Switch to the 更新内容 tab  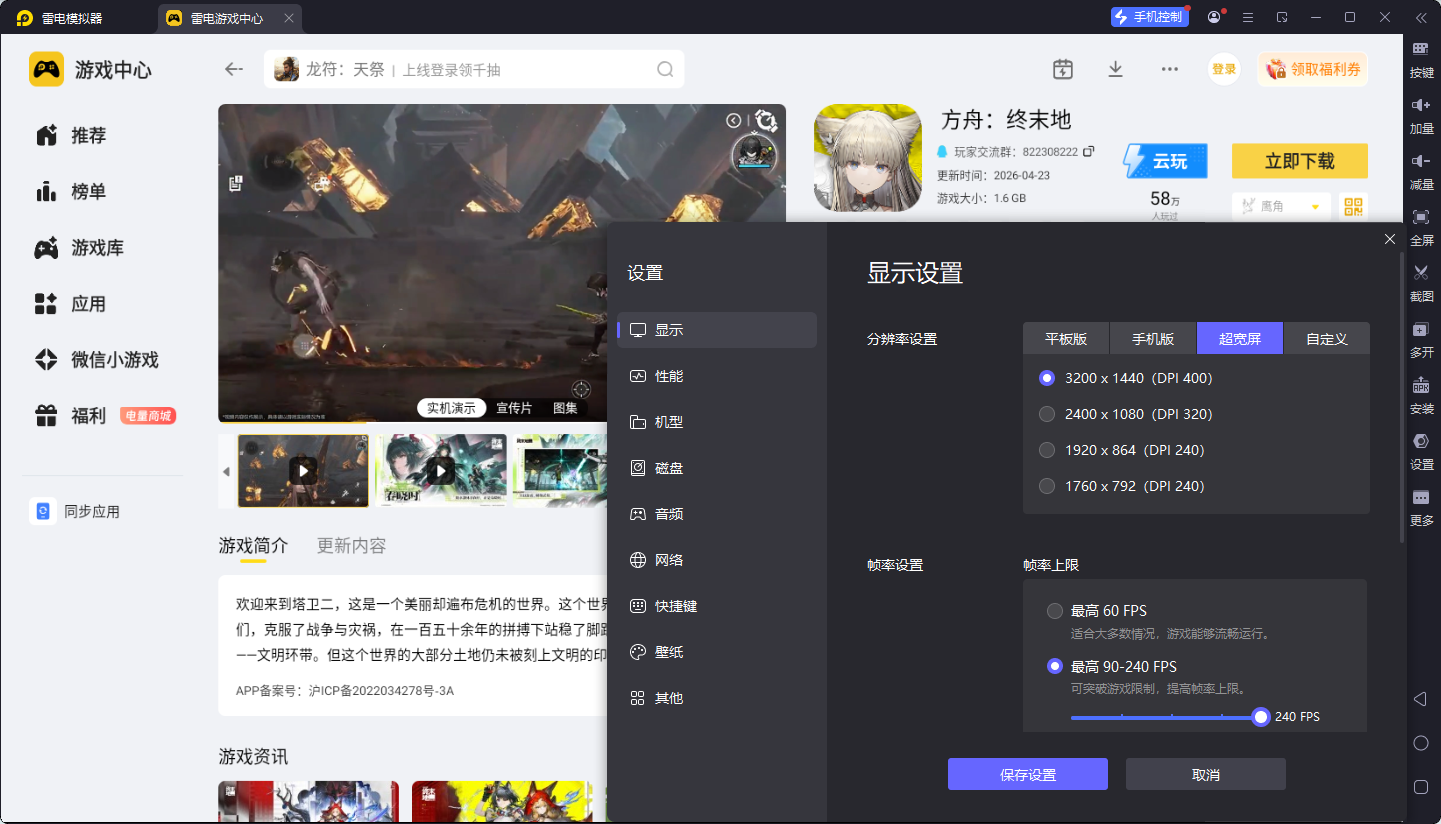tap(351, 546)
